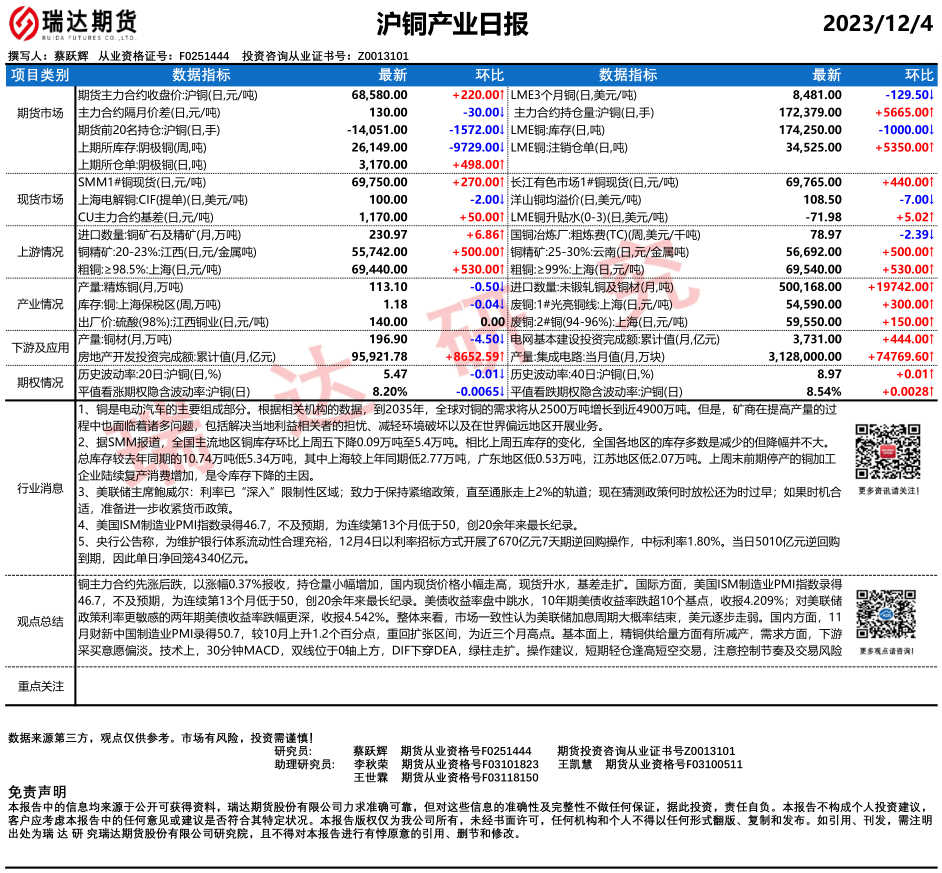The width and height of the screenshot is (942, 873).
Task: Click the 重点关注 section label
Action: 40,686
